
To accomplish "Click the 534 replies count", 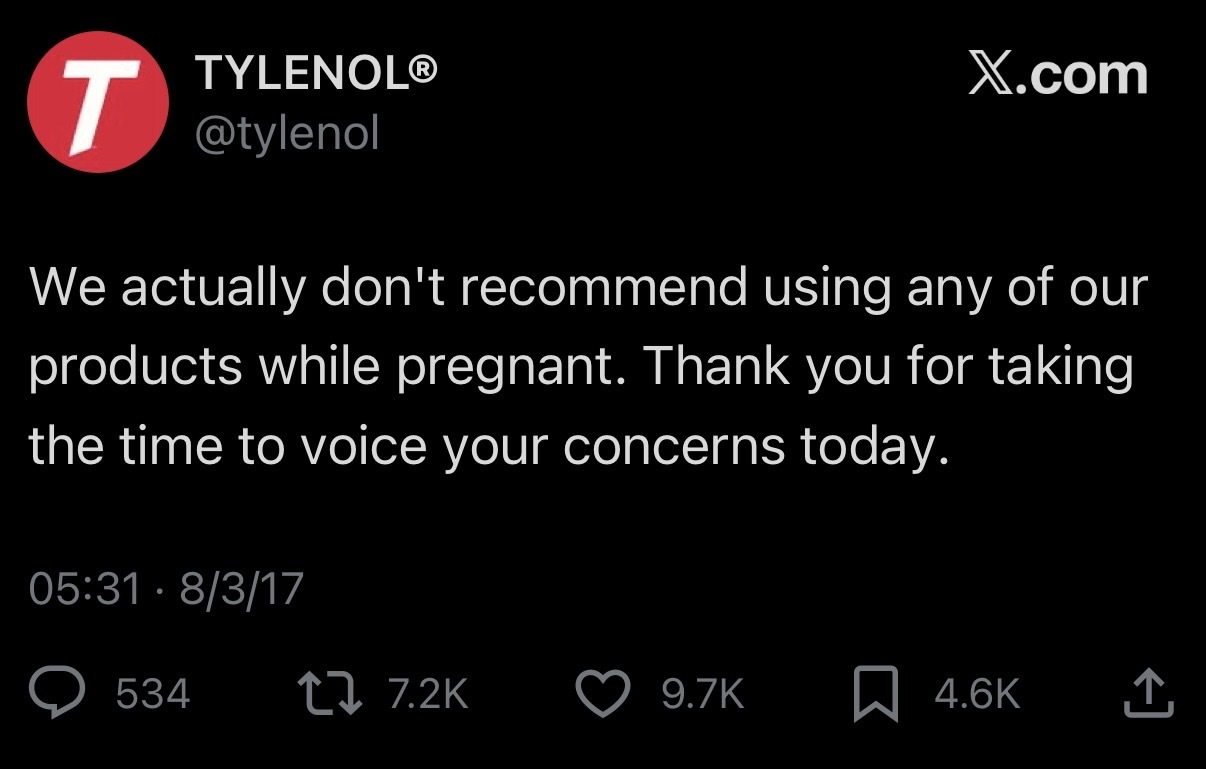I will 153,694.
